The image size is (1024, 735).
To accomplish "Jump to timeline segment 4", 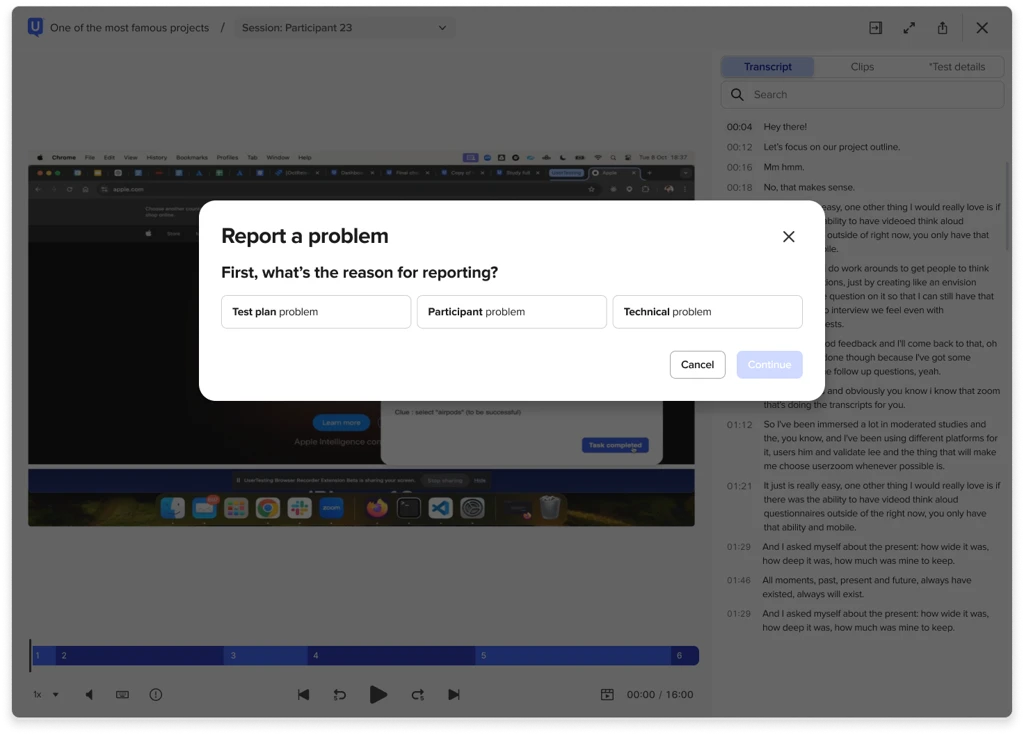I will coord(390,656).
